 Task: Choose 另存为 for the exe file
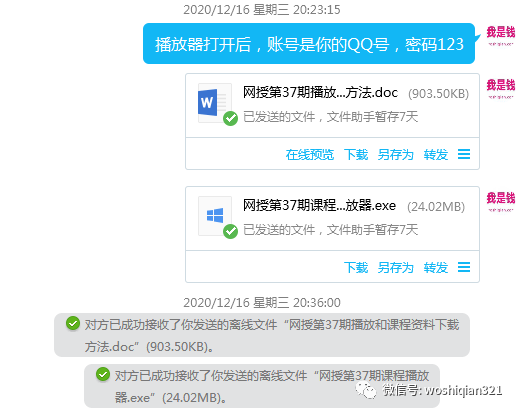point(396,268)
